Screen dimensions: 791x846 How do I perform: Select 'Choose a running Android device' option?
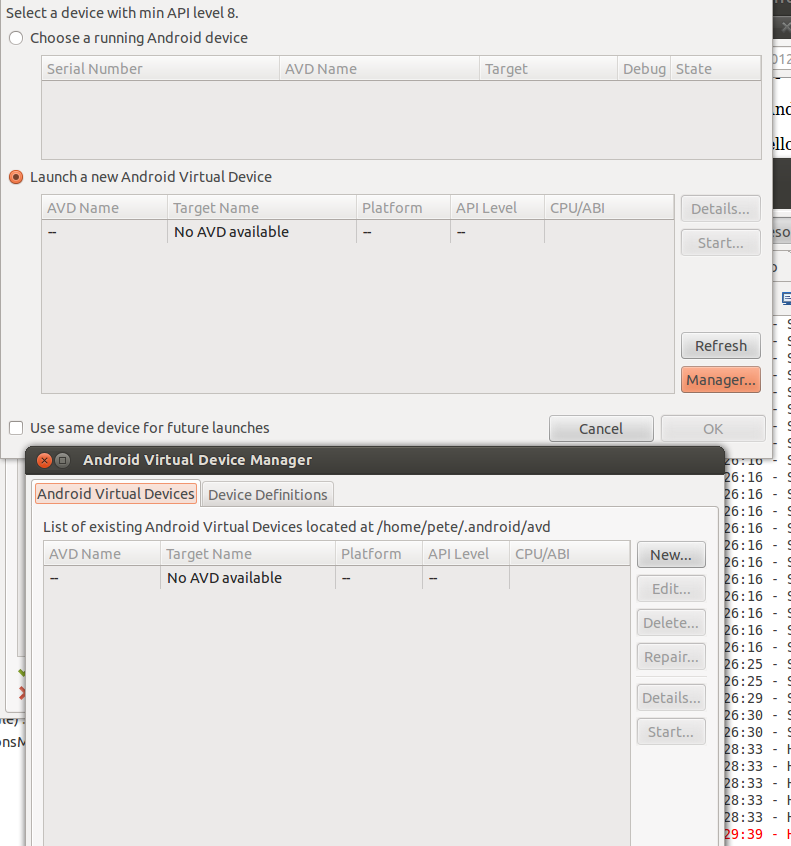16,38
